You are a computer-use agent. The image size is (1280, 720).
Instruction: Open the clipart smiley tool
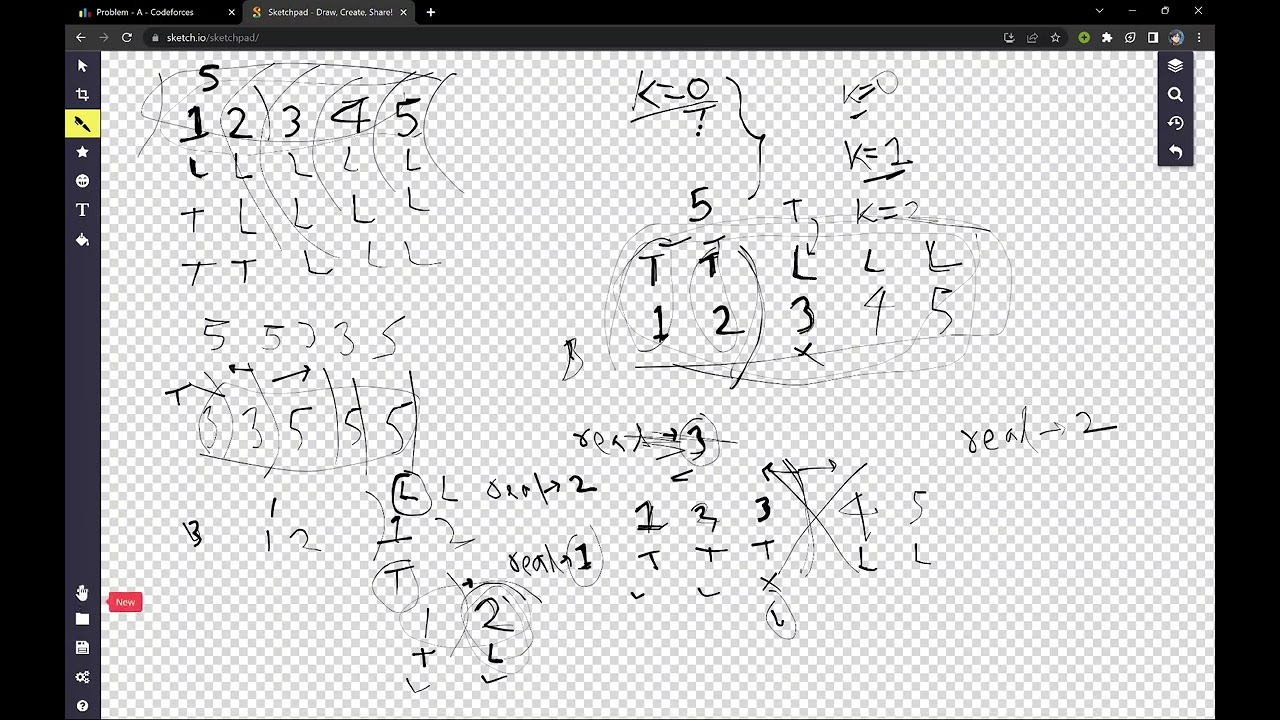point(82,181)
